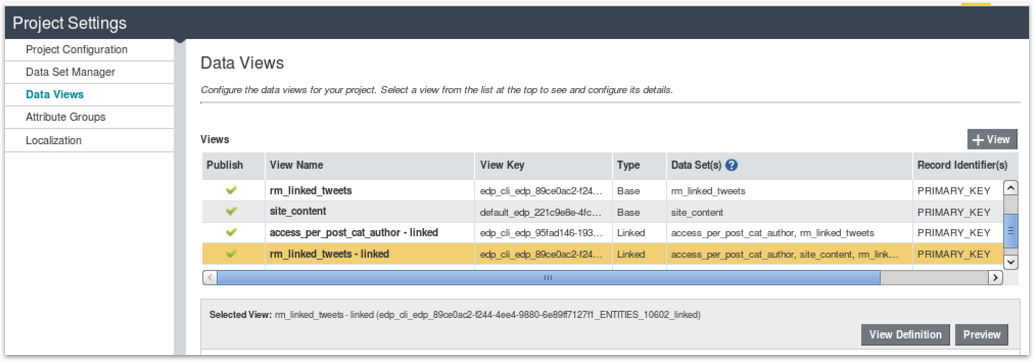Click Linked type cell in access_per_post_cat_author row

click(x=631, y=233)
